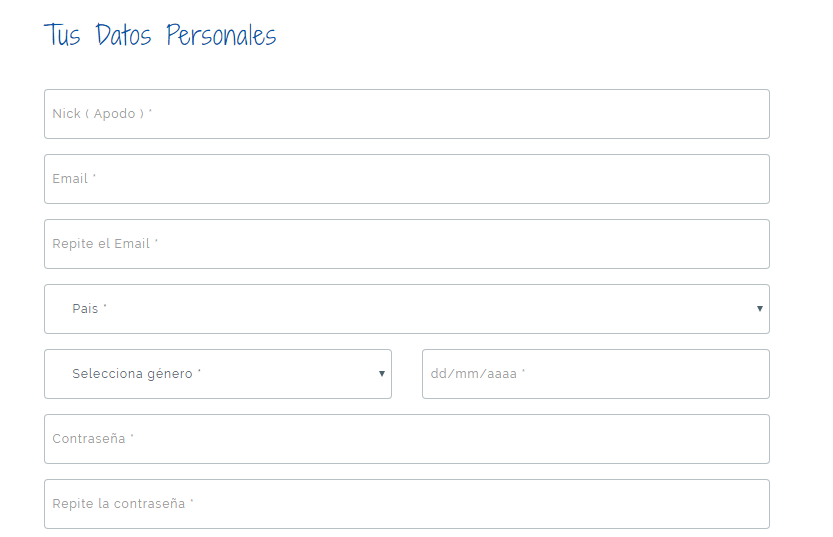Click the required asterisk after Email

click(94, 177)
